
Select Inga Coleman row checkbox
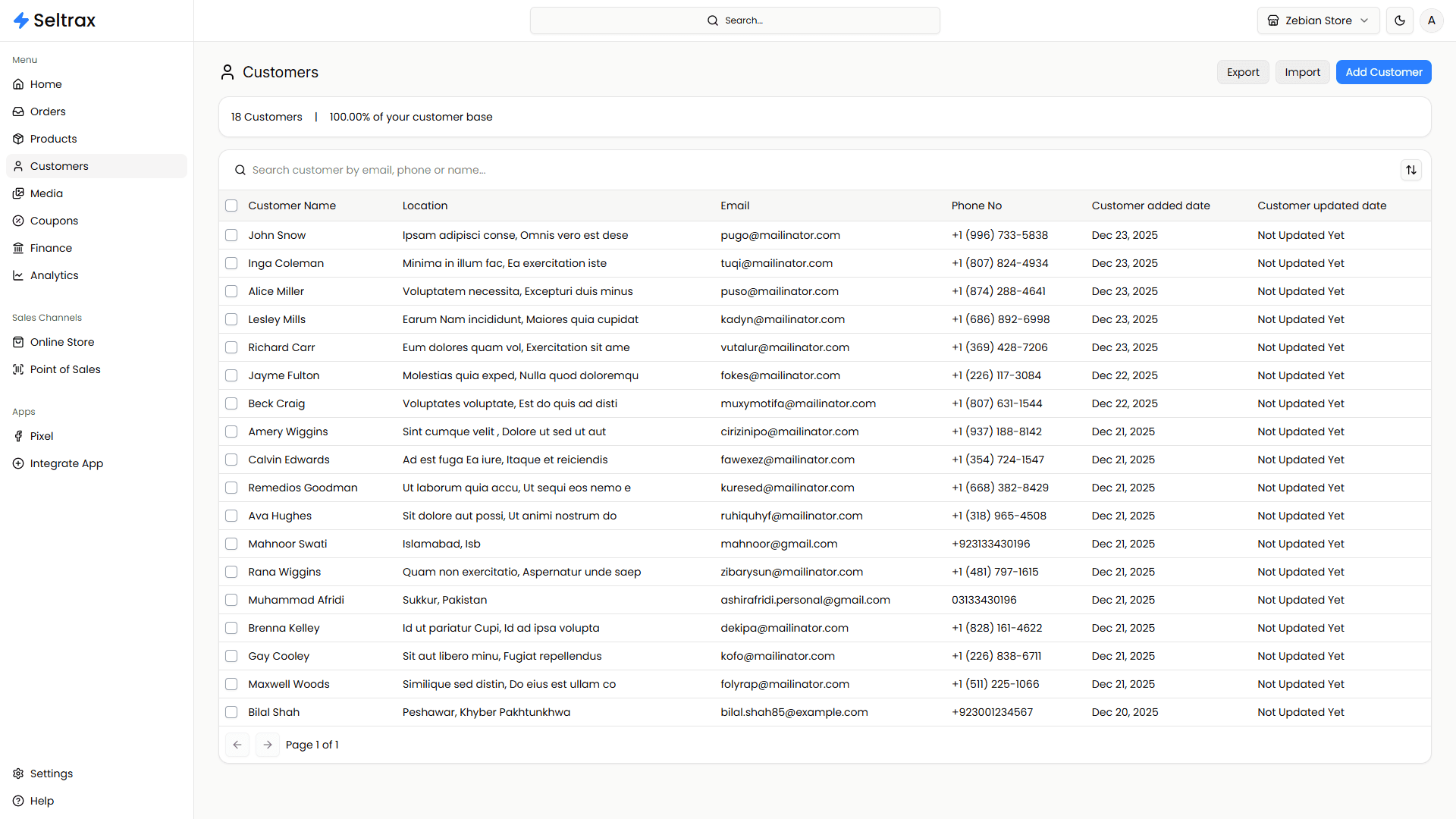pos(231,263)
